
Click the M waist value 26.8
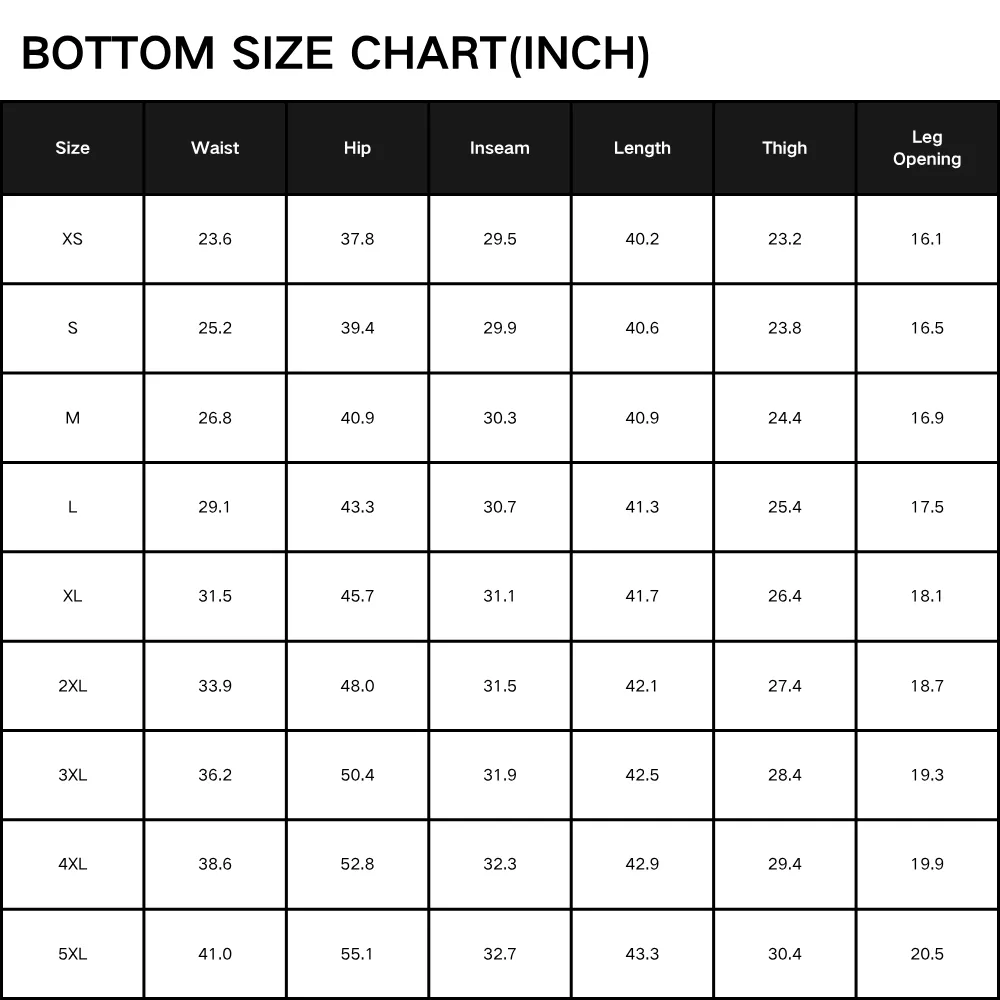pos(215,418)
